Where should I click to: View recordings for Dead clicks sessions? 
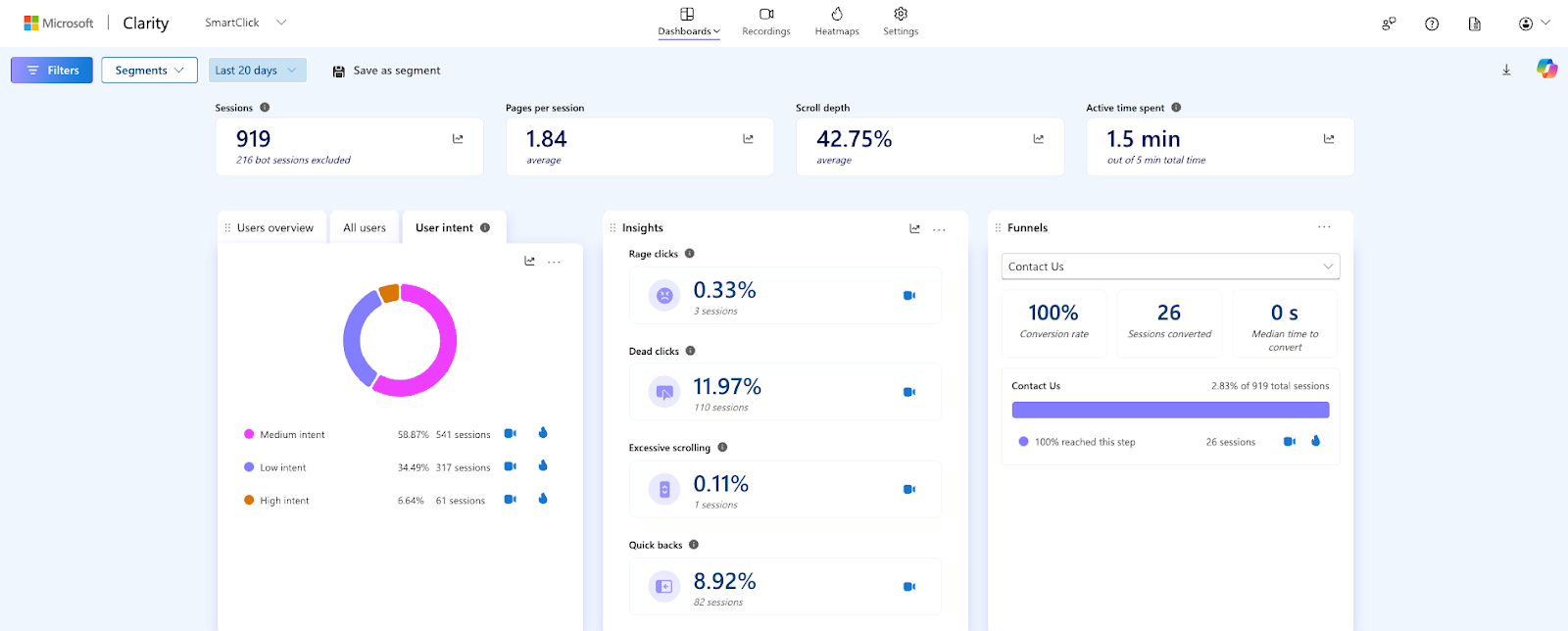tap(908, 392)
